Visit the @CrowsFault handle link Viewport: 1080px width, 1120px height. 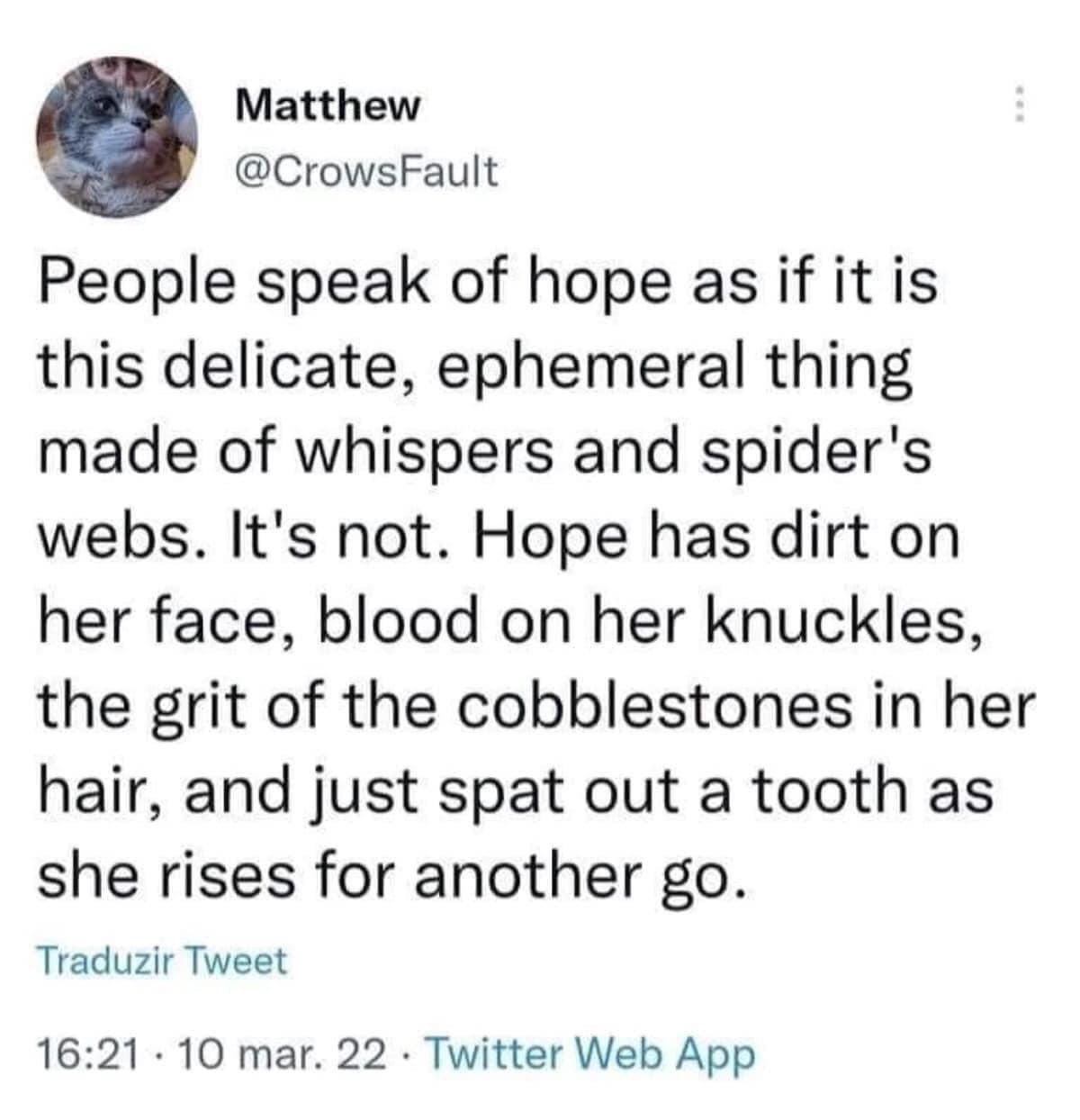[364, 170]
